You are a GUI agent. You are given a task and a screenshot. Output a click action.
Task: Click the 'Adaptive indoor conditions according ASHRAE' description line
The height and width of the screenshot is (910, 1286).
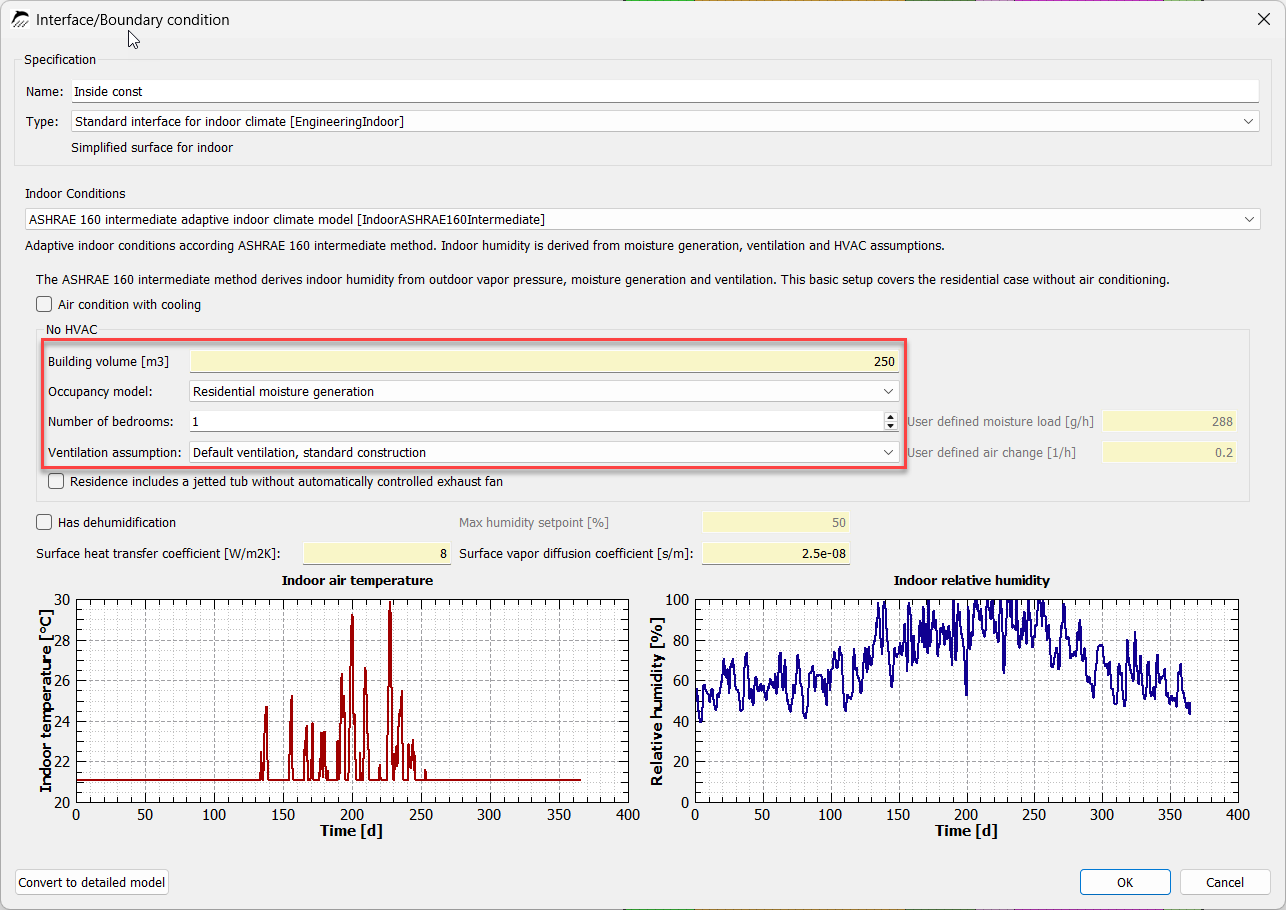[485, 245]
